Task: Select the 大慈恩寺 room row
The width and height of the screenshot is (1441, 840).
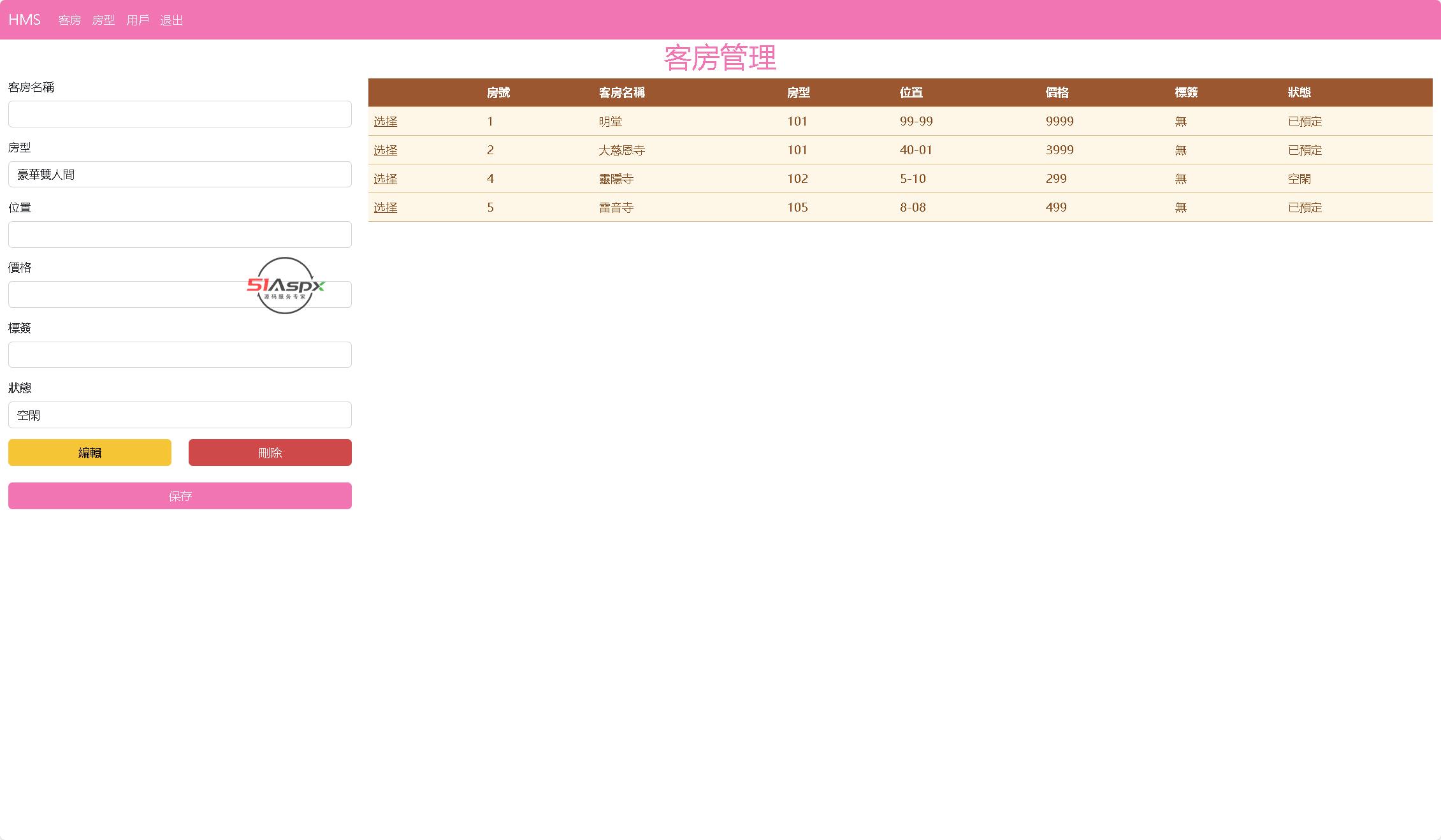Action: [385, 150]
